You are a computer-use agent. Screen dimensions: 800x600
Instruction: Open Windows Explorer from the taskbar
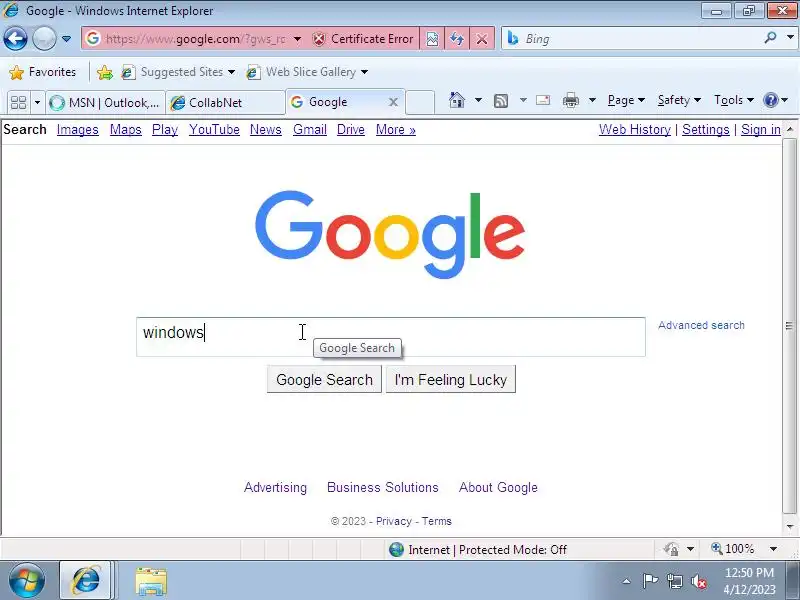point(151,581)
